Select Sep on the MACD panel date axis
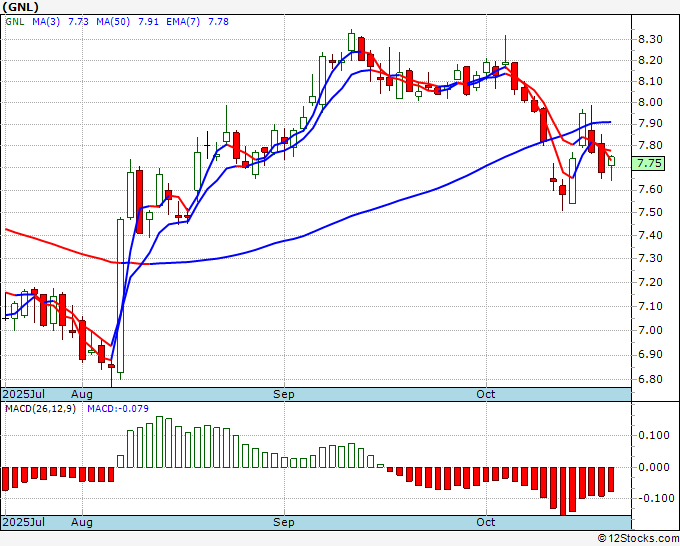Screen dimensions: 680x546 coord(284,522)
